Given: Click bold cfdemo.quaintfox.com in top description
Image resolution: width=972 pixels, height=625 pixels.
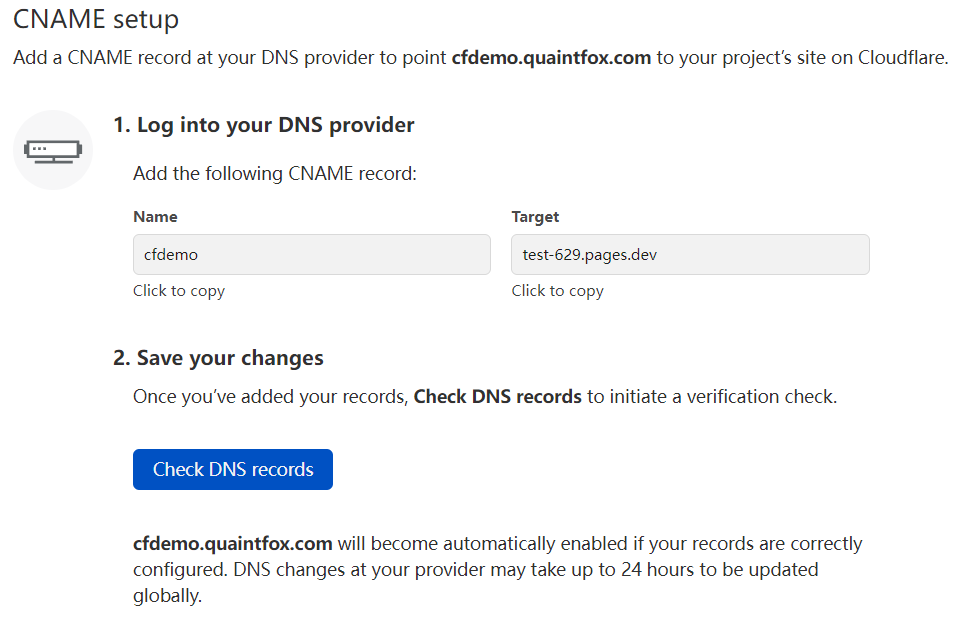Looking at the screenshot, I should (x=551, y=57).
